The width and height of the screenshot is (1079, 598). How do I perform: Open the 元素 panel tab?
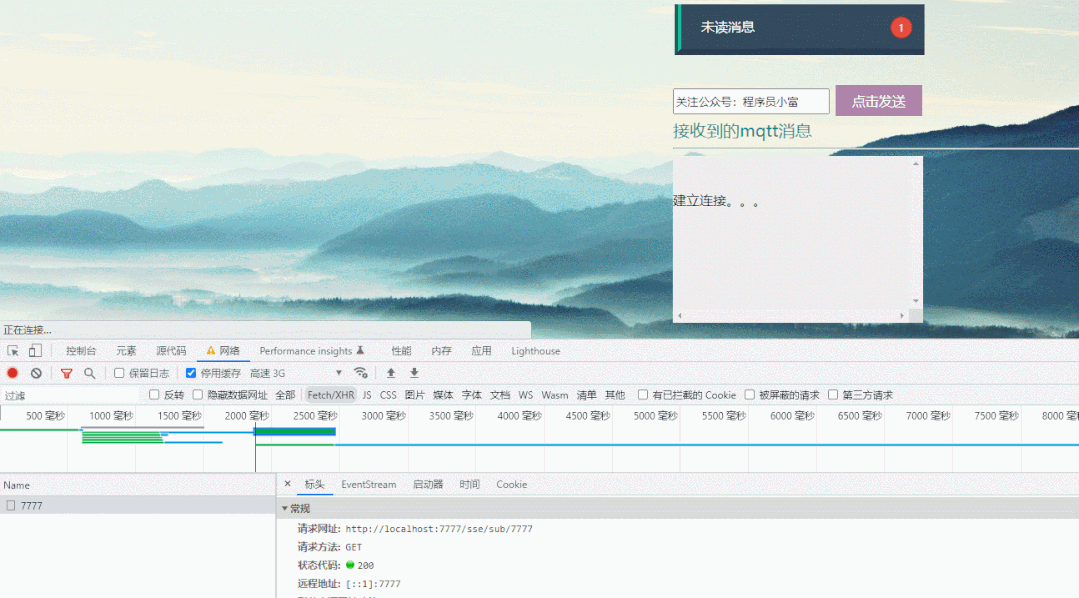pos(125,351)
